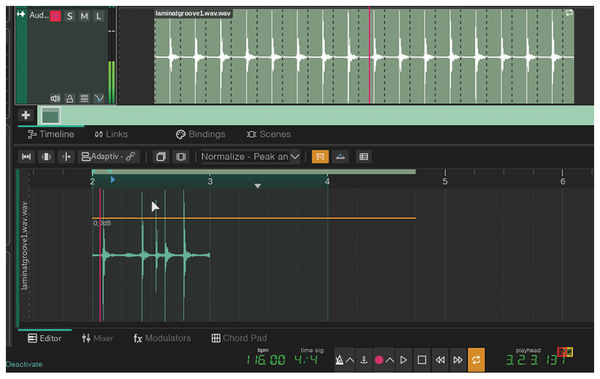Toggle the orange loop button in transport
Image resolution: width=600 pixels, height=379 pixels.
click(x=476, y=360)
